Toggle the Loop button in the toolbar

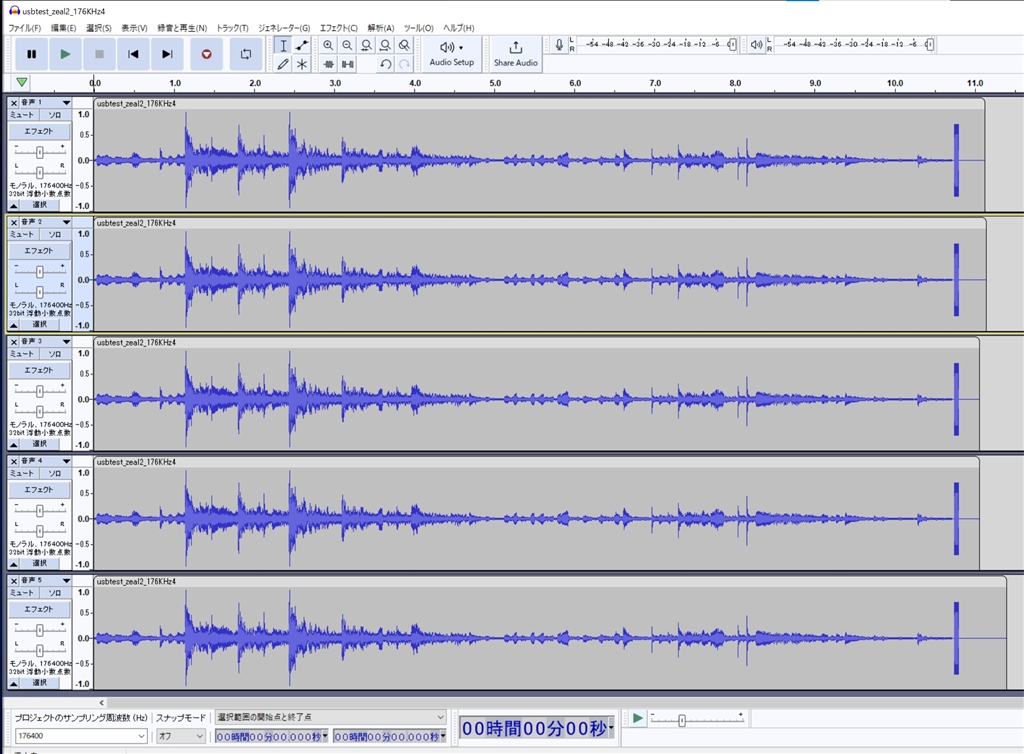tap(246, 54)
